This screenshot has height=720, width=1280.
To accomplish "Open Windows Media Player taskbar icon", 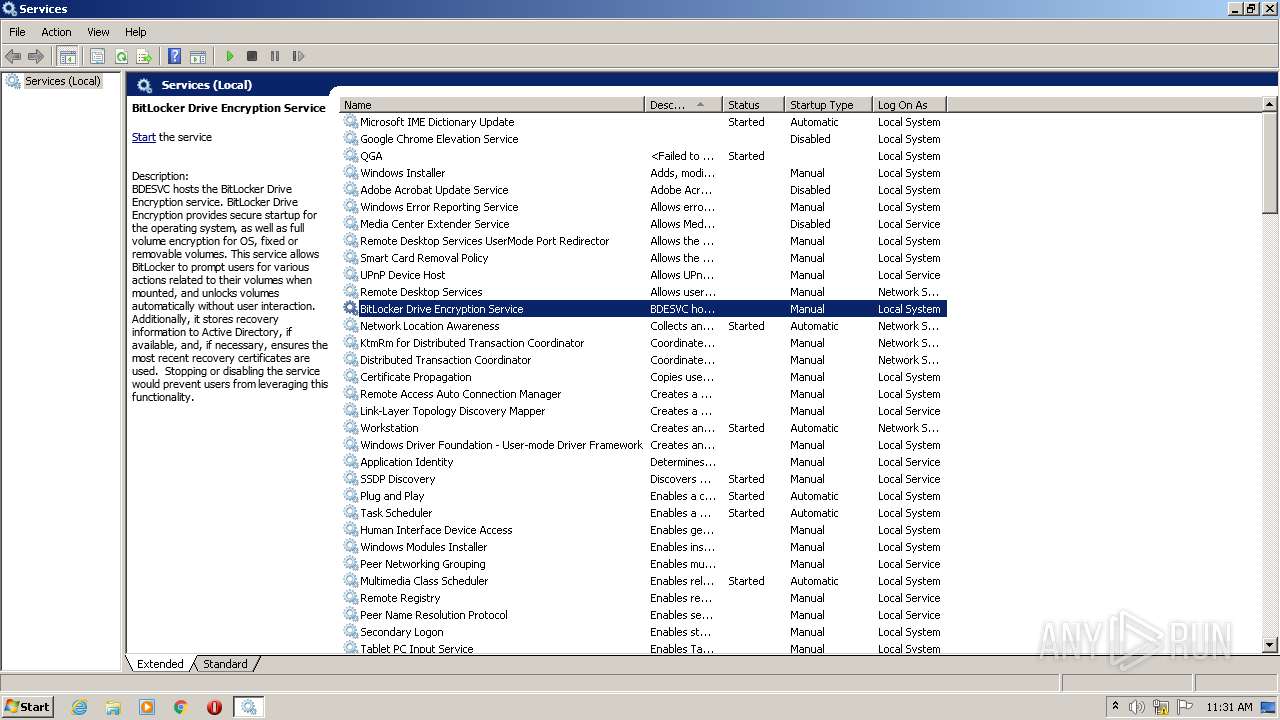I will pyautogui.click(x=147, y=707).
